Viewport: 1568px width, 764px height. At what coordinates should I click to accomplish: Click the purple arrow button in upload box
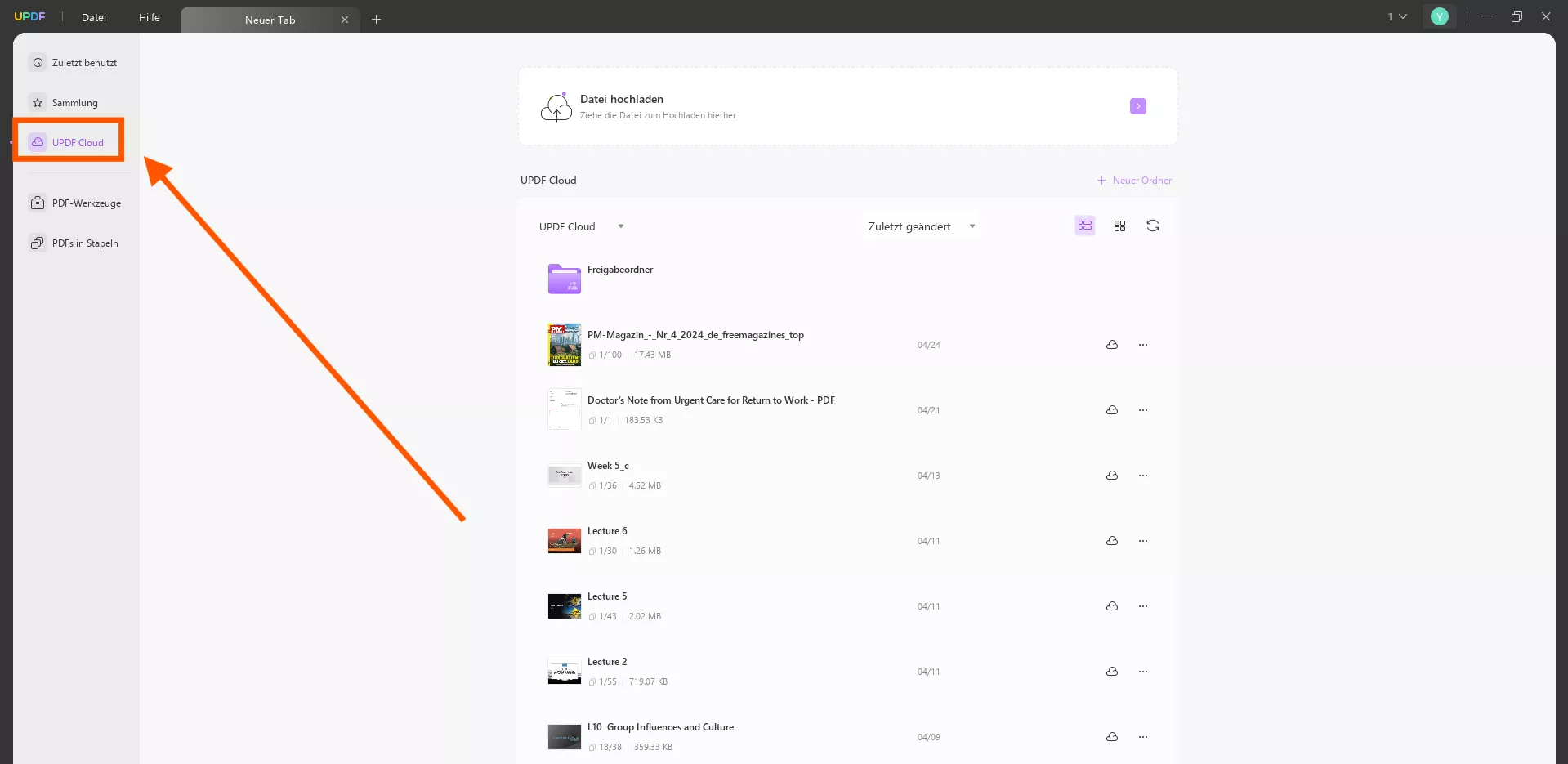pos(1138,106)
